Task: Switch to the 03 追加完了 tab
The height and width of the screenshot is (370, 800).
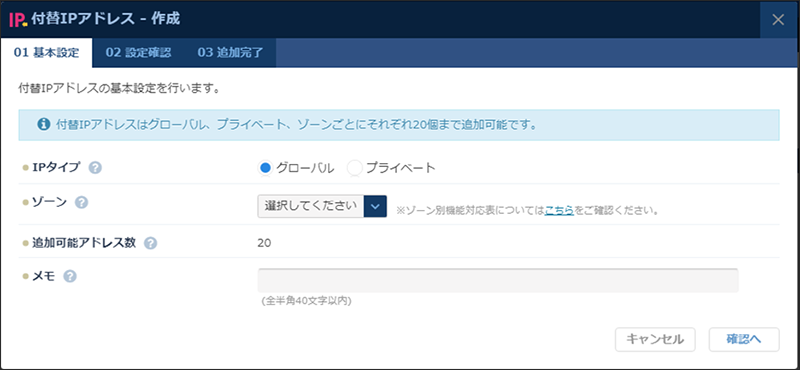Action: [x=230, y=53]
